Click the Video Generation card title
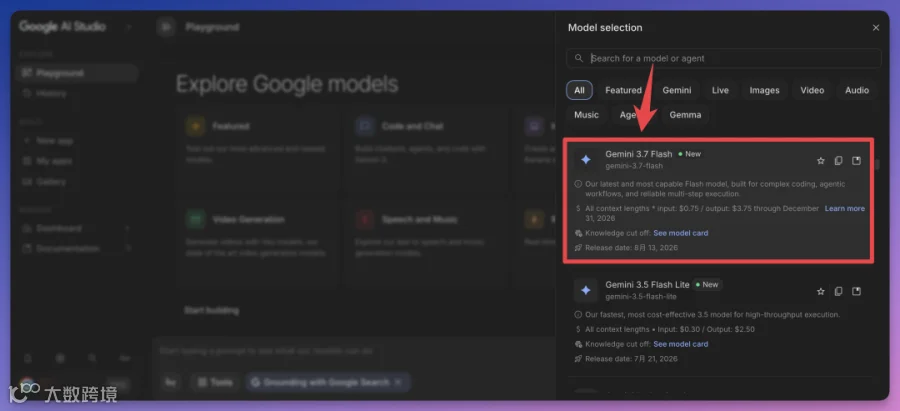The image size is (900, 411). tap(248, 219)
